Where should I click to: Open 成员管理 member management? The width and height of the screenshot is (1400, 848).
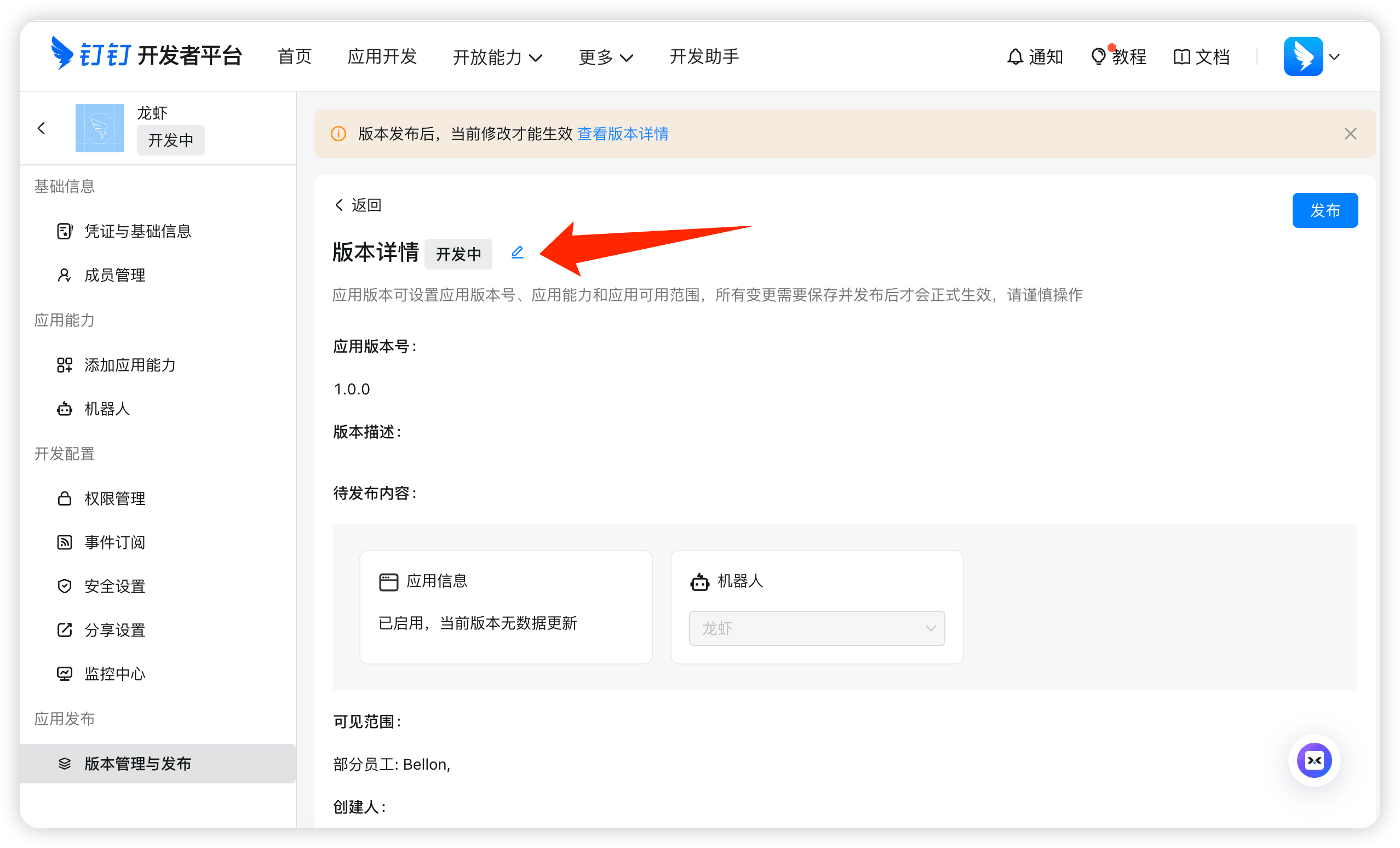click(114, 274)
